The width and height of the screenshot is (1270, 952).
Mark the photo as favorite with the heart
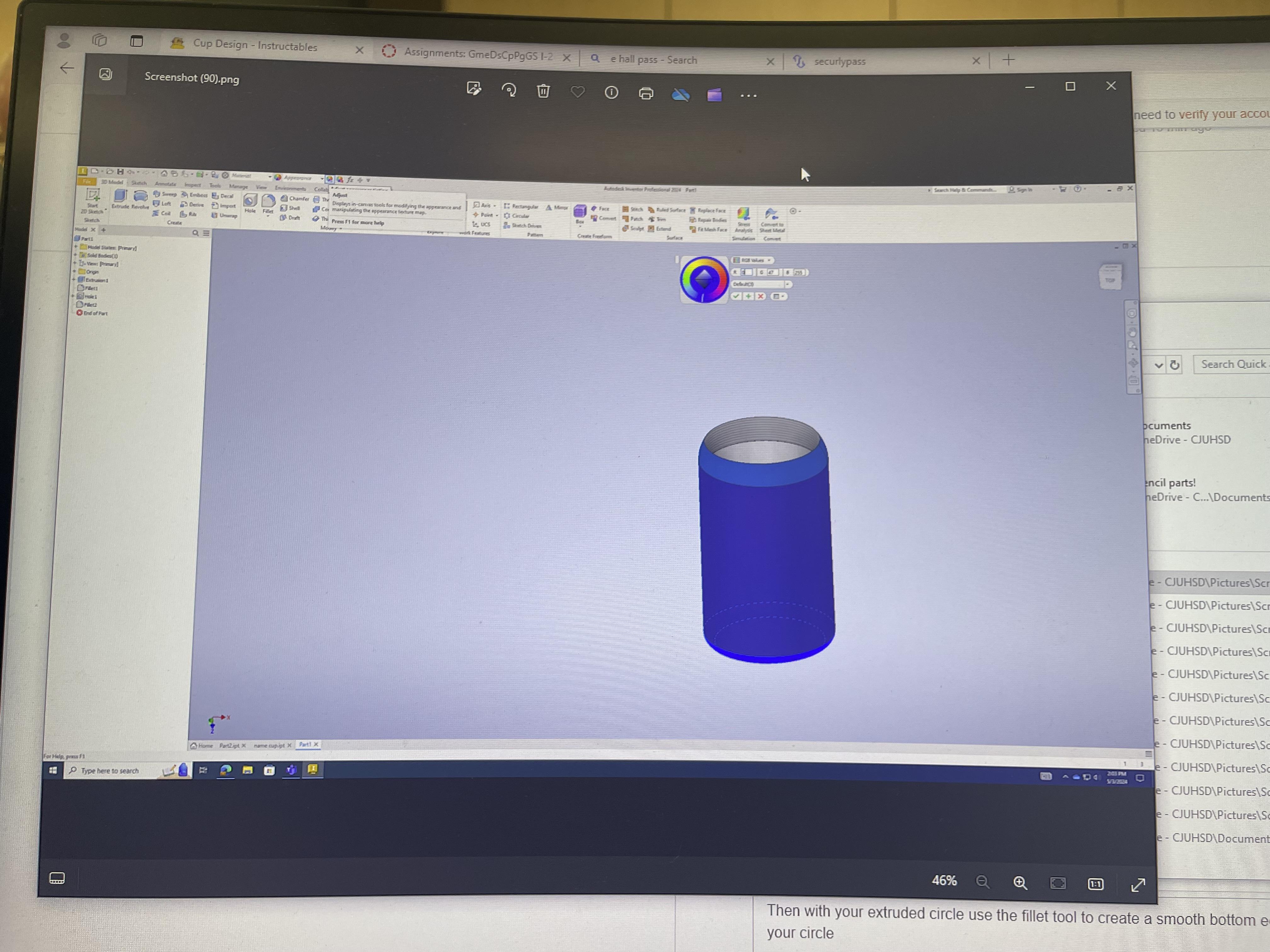(578, 92)
